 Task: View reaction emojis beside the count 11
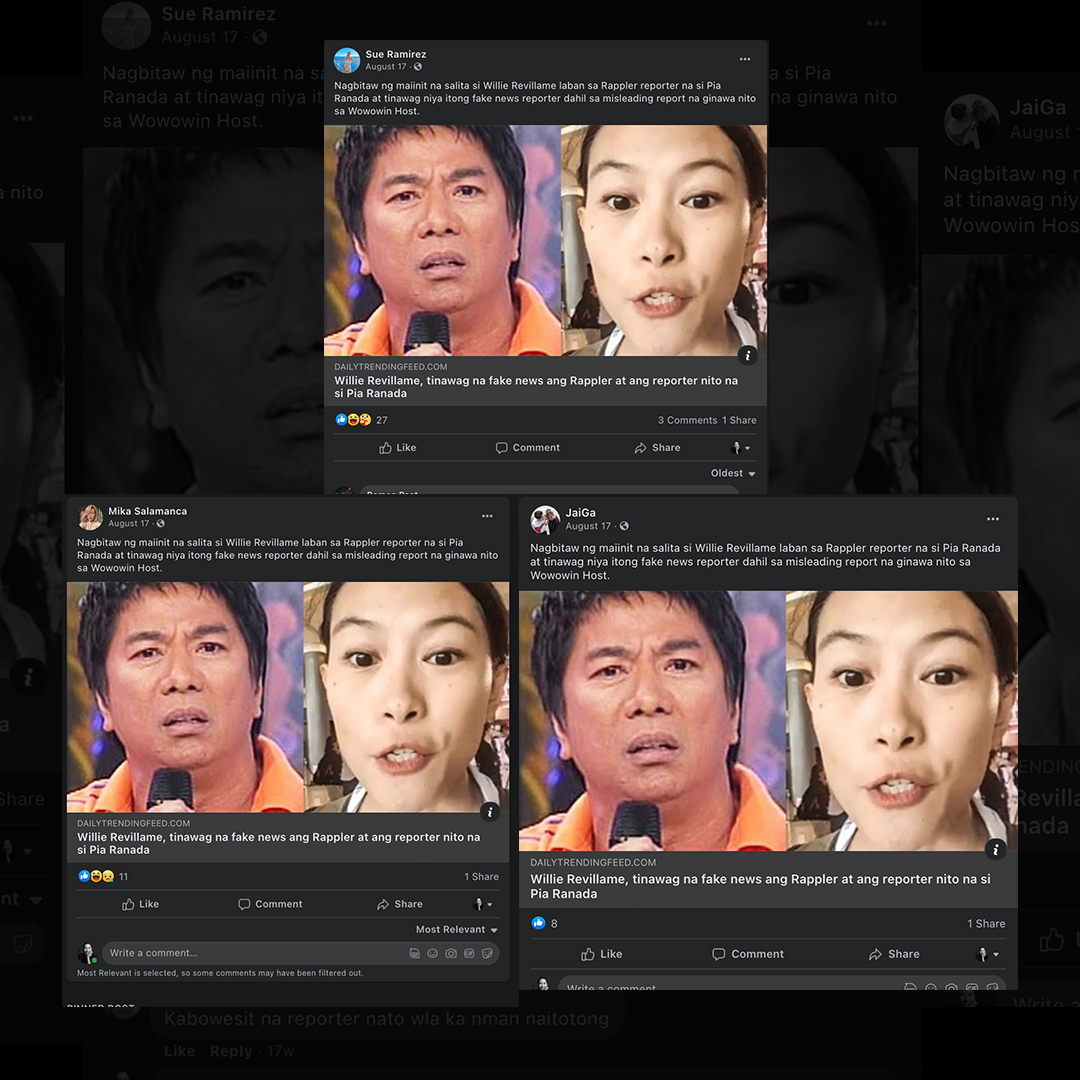96,876
